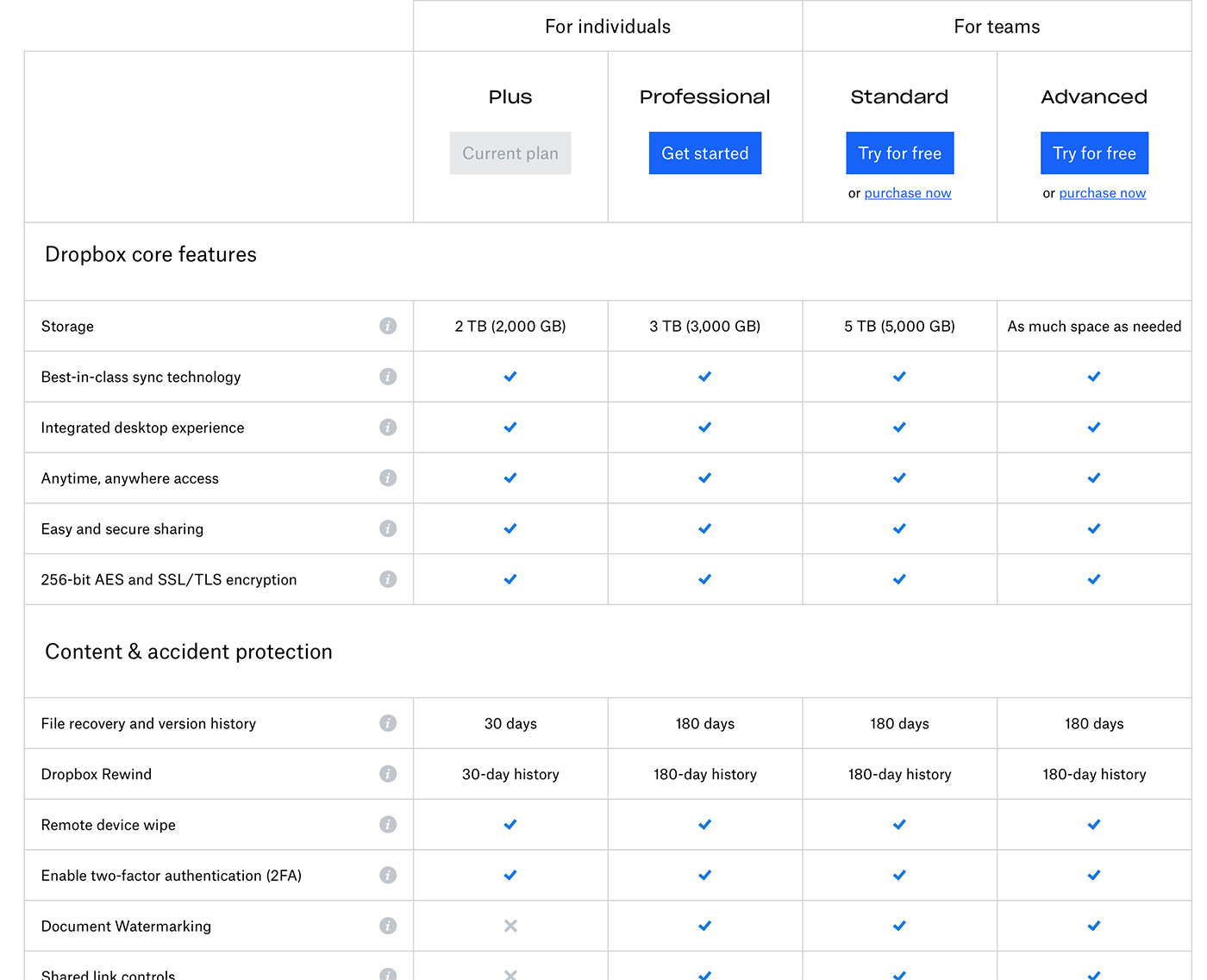Click info icon for Enable two-factor authentication
This screenshot has width=1207, height=980.
[x=388, y=876]
